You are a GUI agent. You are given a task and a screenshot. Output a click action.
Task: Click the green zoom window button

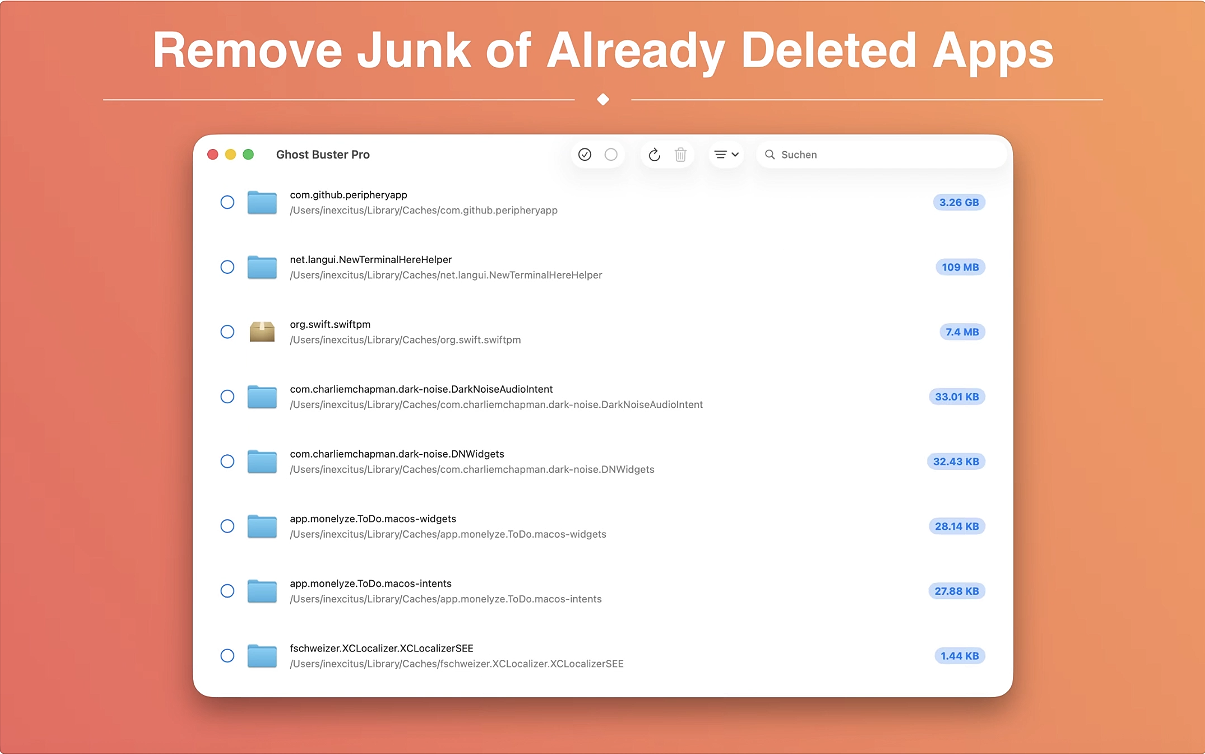click(248, 155)
